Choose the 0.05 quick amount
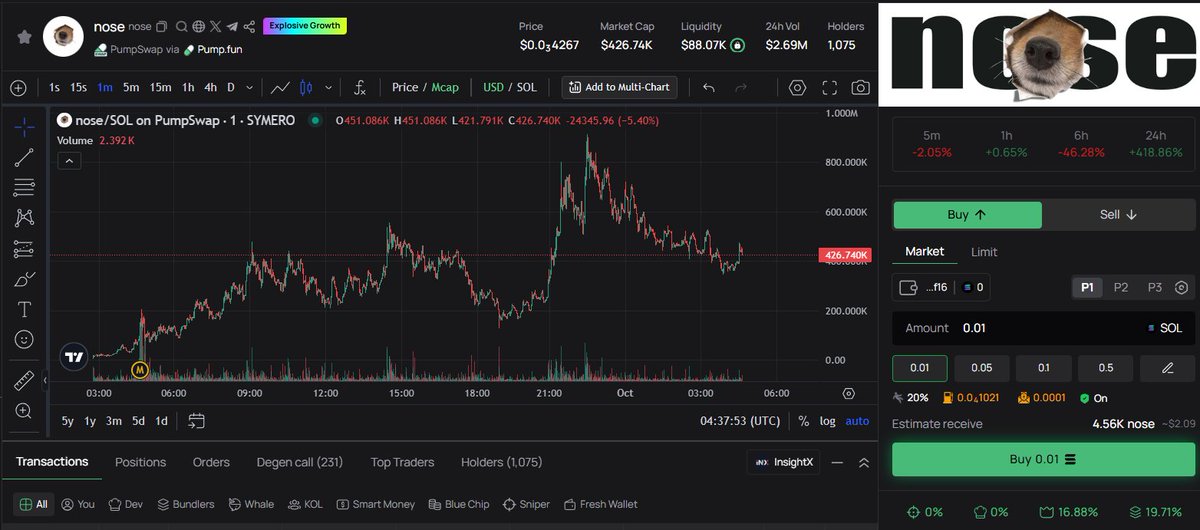The image size is (1200, 530). coord(981,368)
